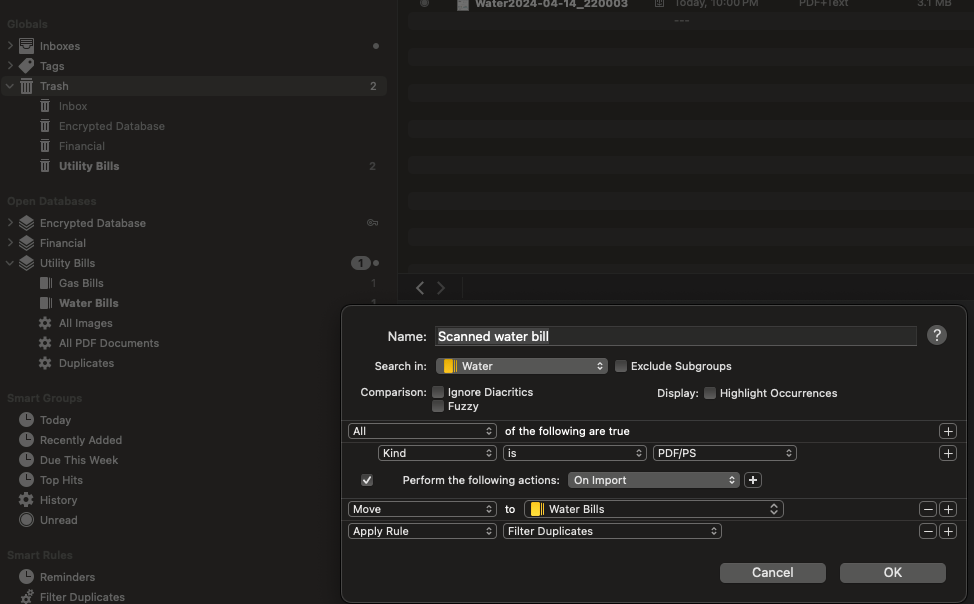This screenshot has width=974, height=604.
Task: Go back with the left arrow
Action: [x=420, y=288]
